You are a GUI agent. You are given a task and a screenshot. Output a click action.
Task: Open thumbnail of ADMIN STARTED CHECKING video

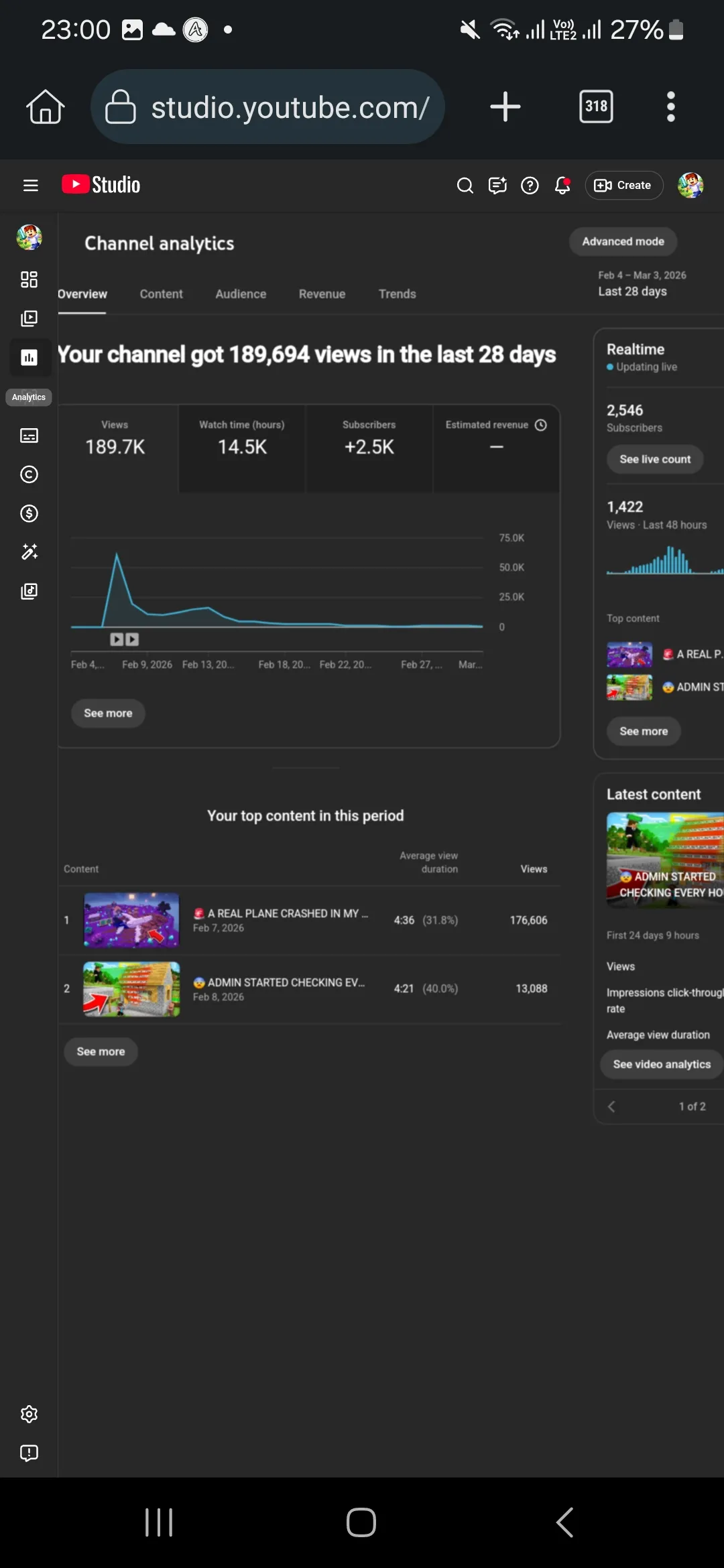[131, 989]
